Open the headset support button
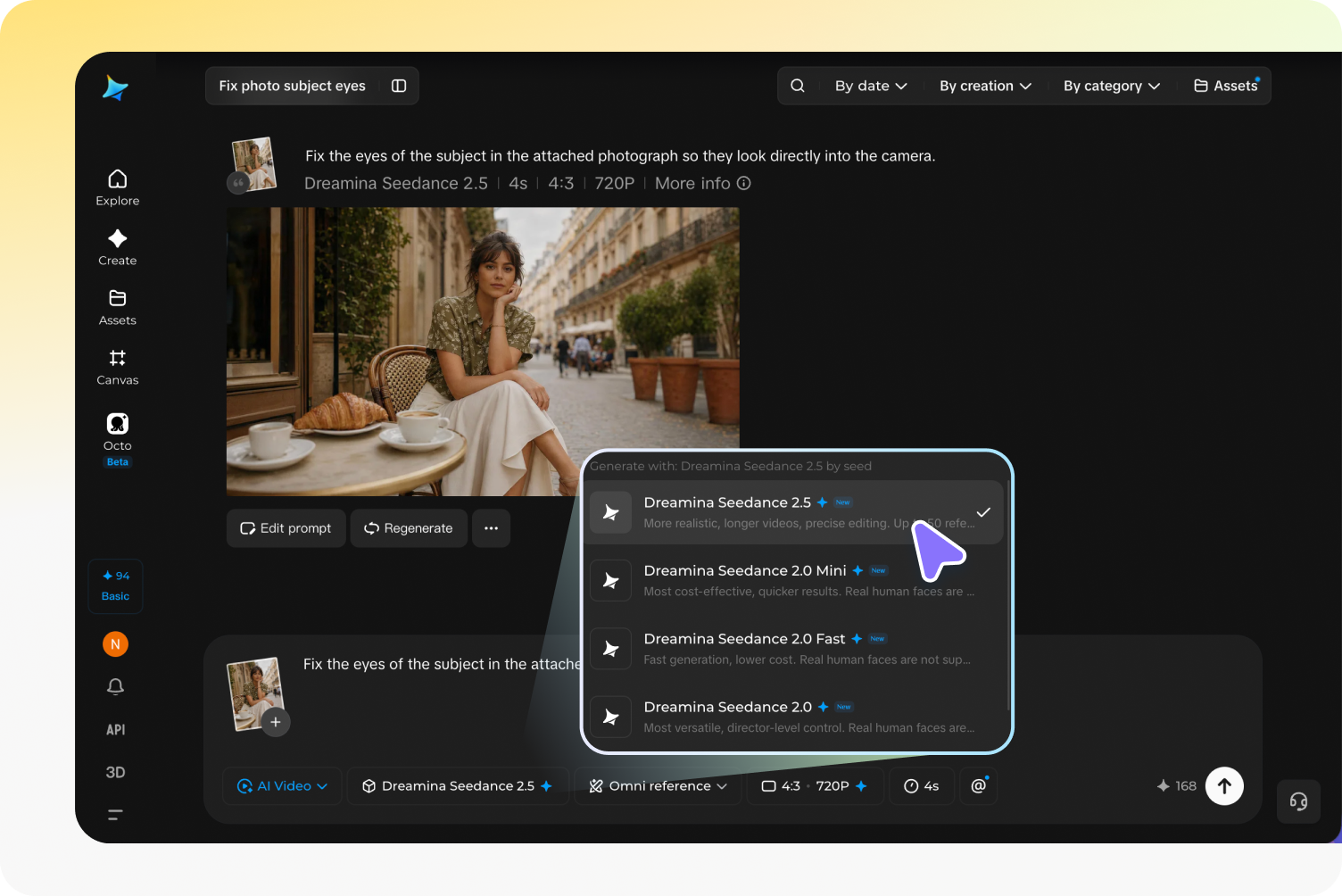This screenshot has height=896, width=1342. (1298, 801)
